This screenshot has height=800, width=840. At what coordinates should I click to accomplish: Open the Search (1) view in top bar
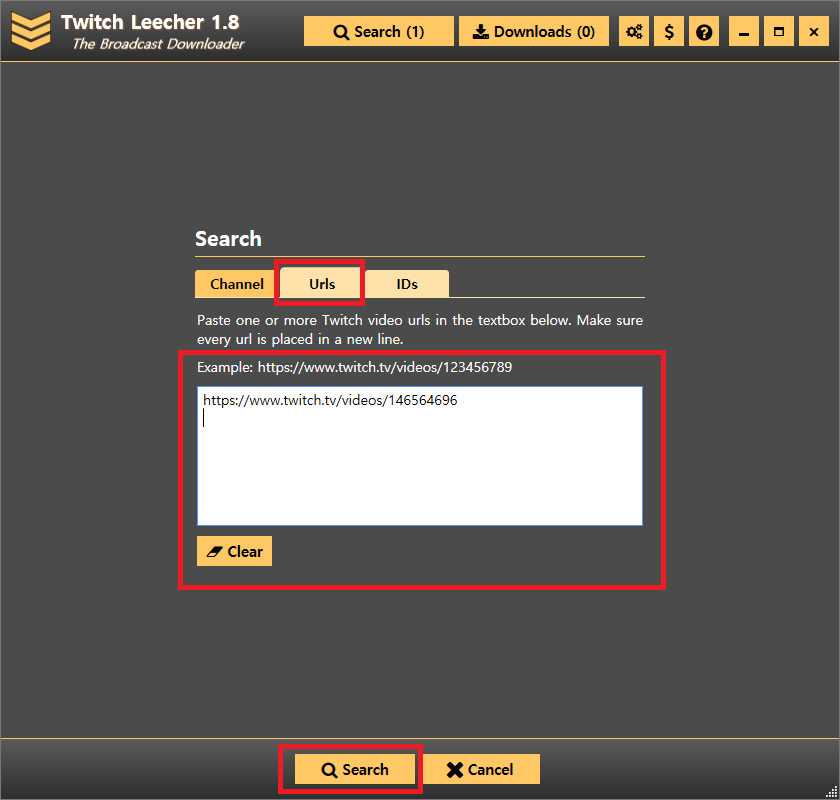click(378, 32)
